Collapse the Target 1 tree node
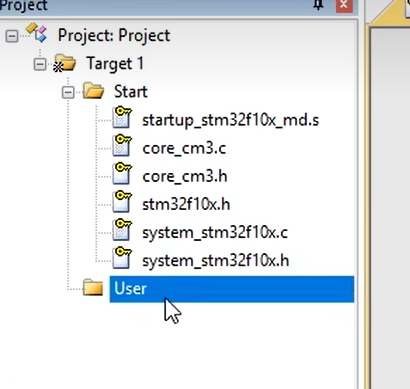 tap(40, 64)
